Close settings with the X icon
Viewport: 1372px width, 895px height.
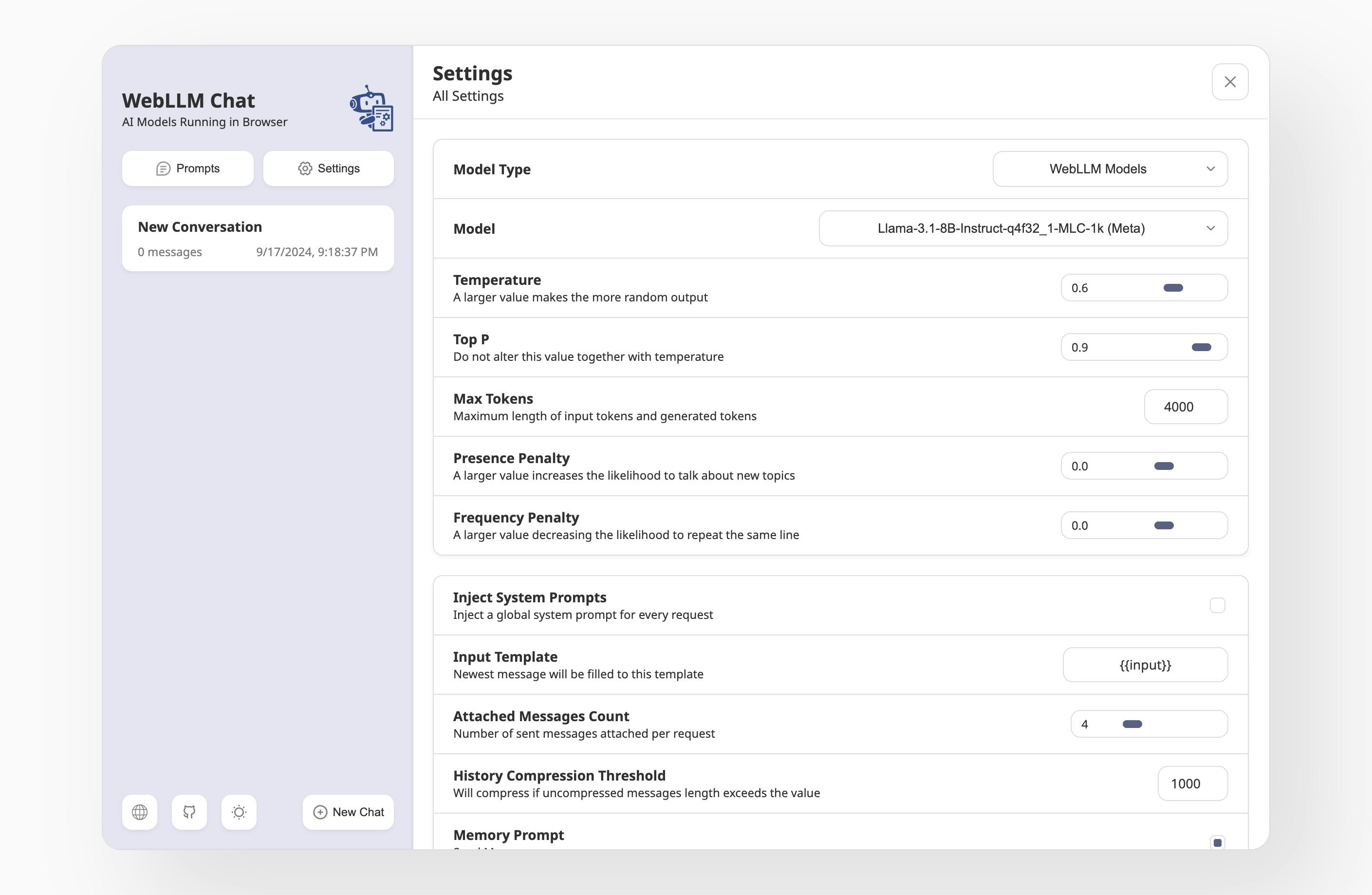pos(1230,82)
